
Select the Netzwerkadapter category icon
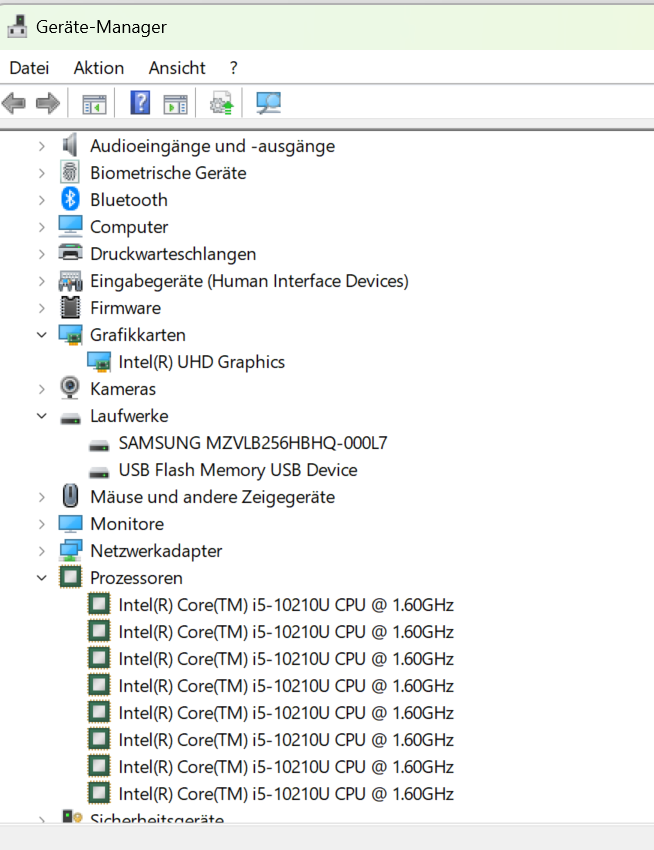70,550
